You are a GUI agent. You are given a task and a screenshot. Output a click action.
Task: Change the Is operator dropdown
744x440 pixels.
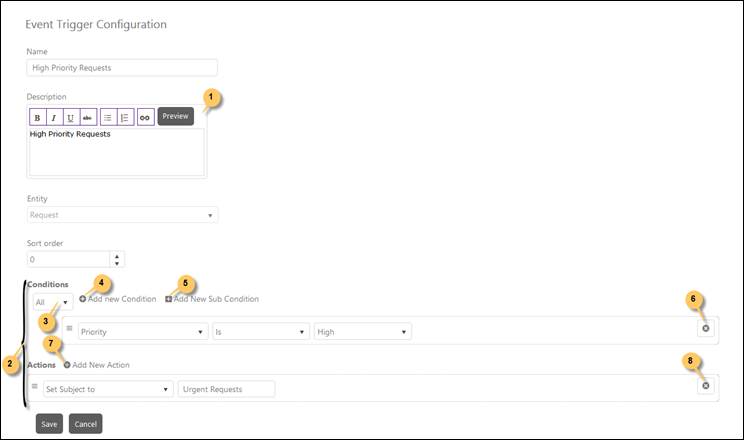click(260, 331)
